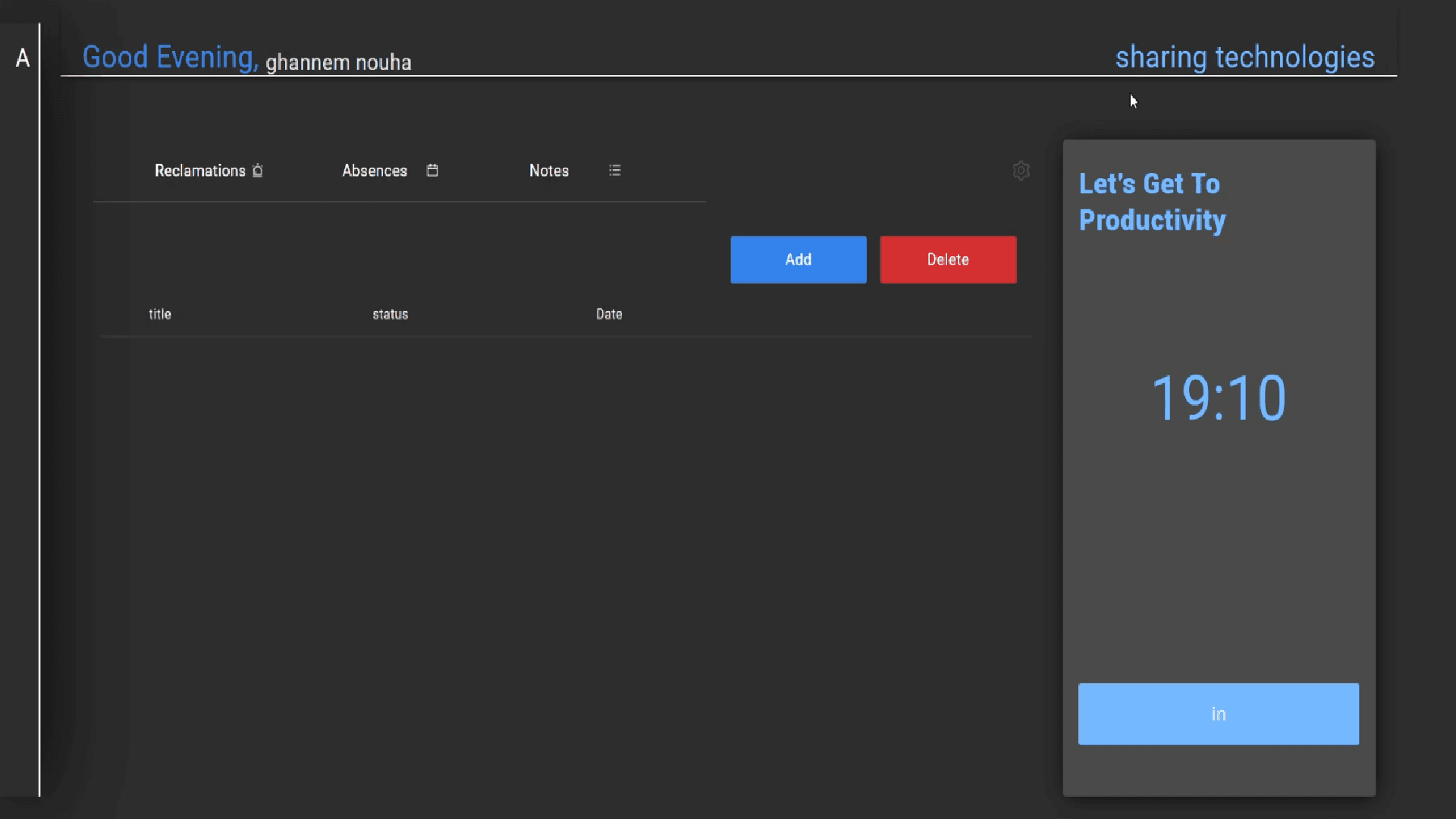The width and height of the screenshot is (1456, 819).
Task: Click the Reclamations alarm bell icon
Action: tap(258, 171)
